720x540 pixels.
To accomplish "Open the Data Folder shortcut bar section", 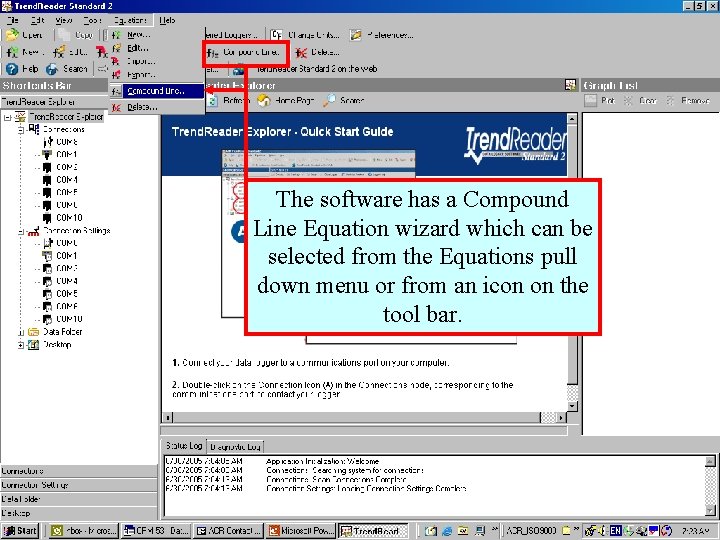I will pos(79,499).
